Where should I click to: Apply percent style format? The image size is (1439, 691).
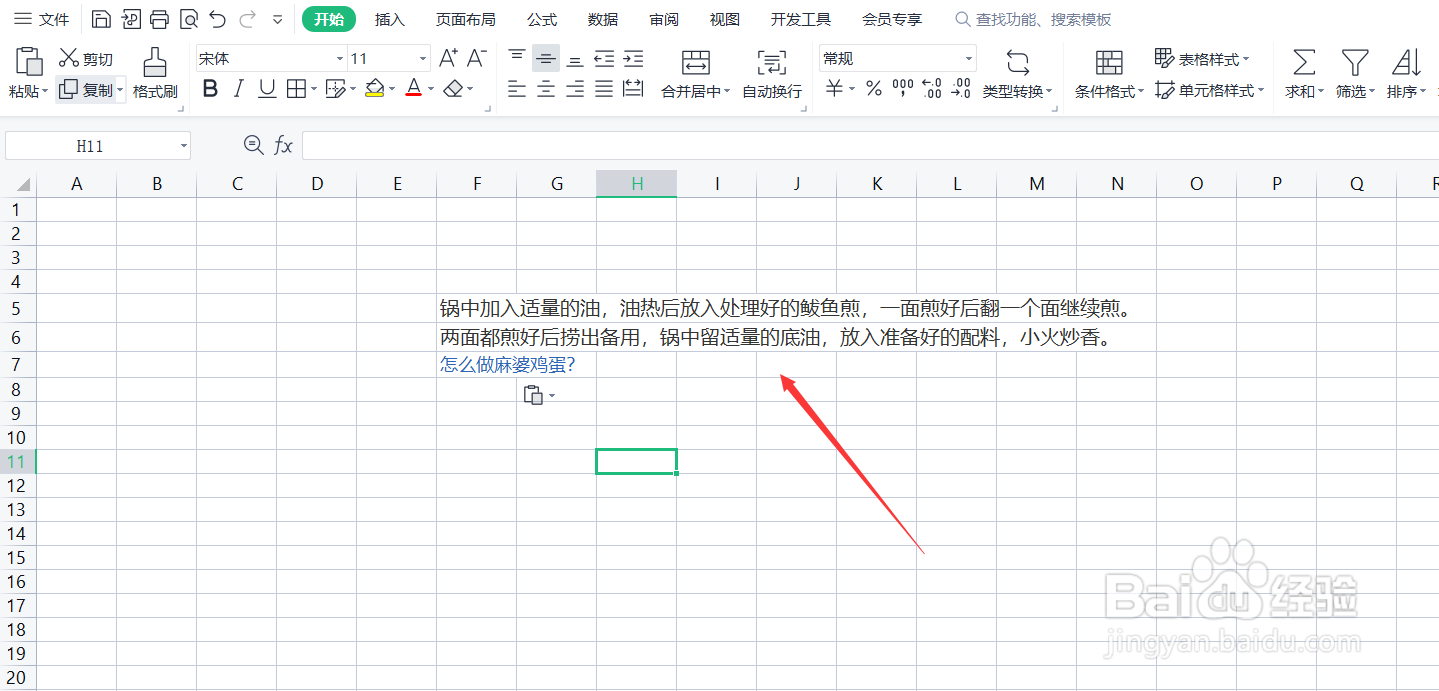pos(874,90)
